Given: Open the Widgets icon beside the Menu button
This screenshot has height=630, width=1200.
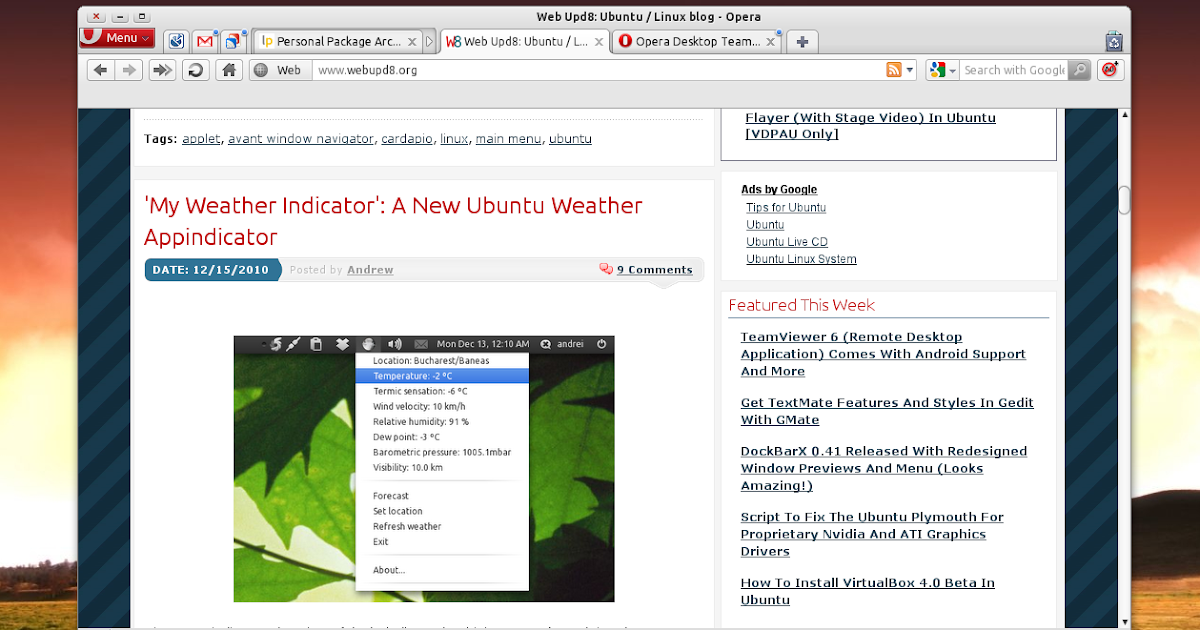Looking at the screenshot, I should coord(176,41).
